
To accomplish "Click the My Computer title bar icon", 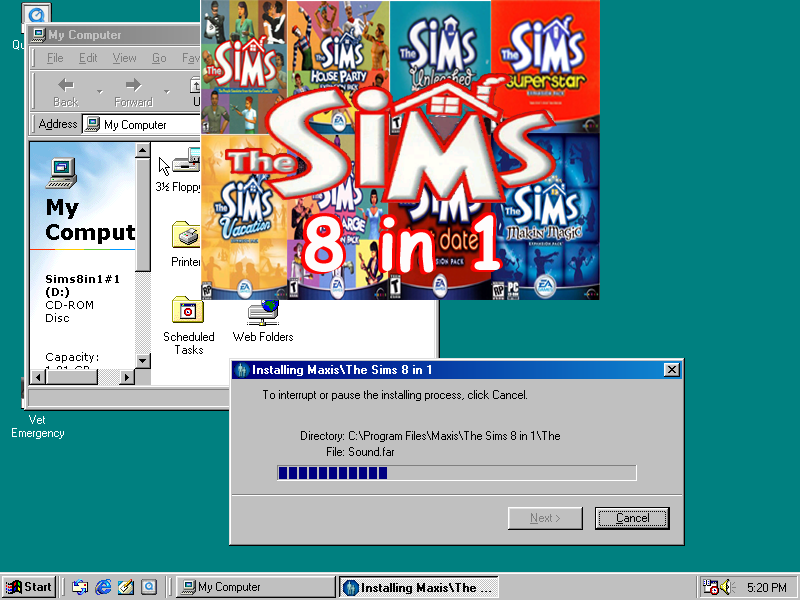I will 38,35.
